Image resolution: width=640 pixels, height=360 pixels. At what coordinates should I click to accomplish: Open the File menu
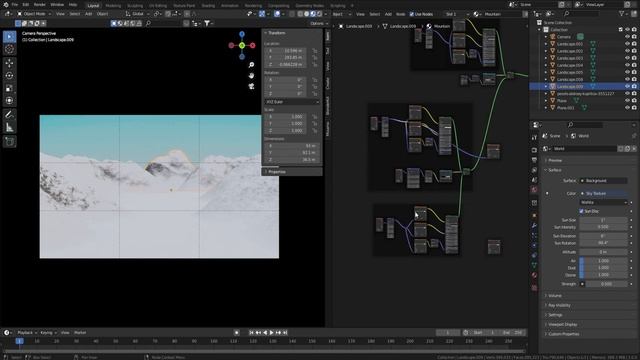pyautogui.click(x=15, y=4)
